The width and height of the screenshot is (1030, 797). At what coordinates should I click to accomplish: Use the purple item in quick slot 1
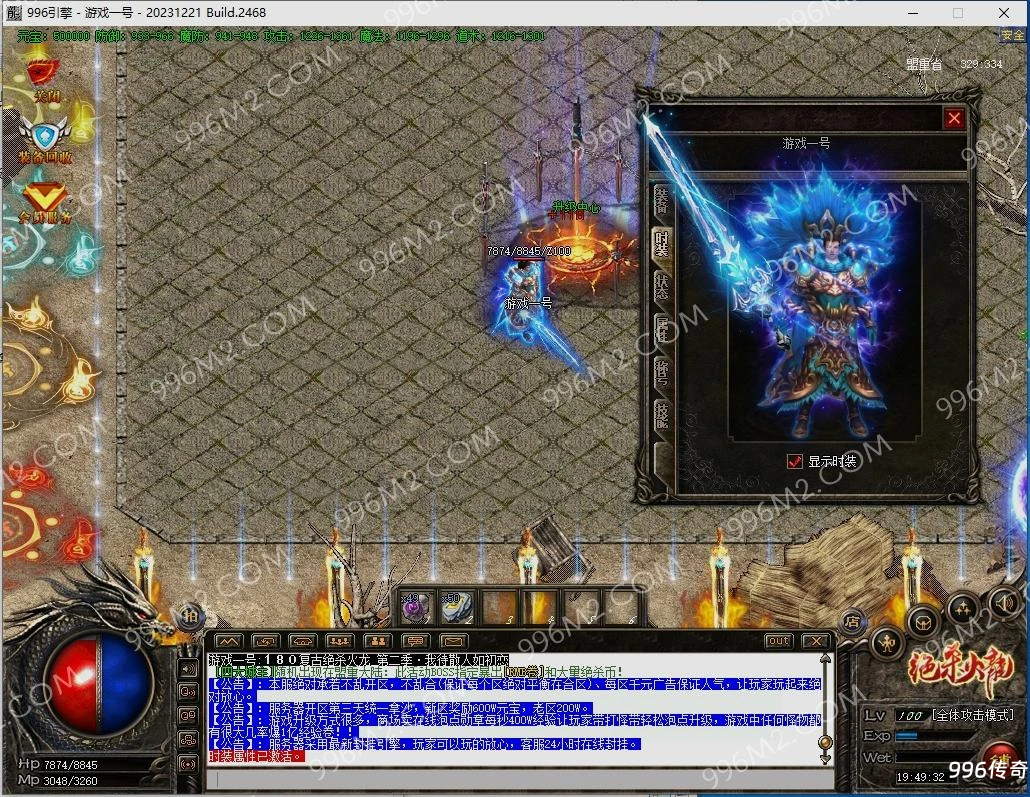click(418, 607)
